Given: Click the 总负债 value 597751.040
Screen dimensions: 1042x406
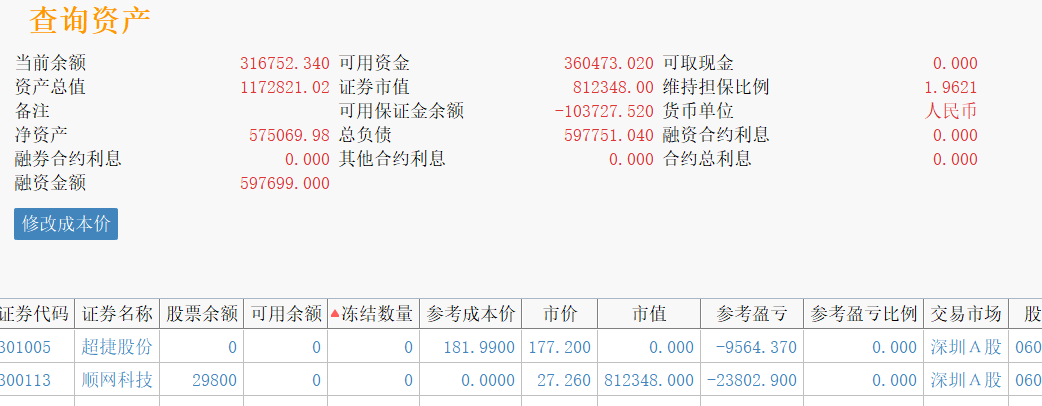Looking at the screenshot, I should pos(609,136).
